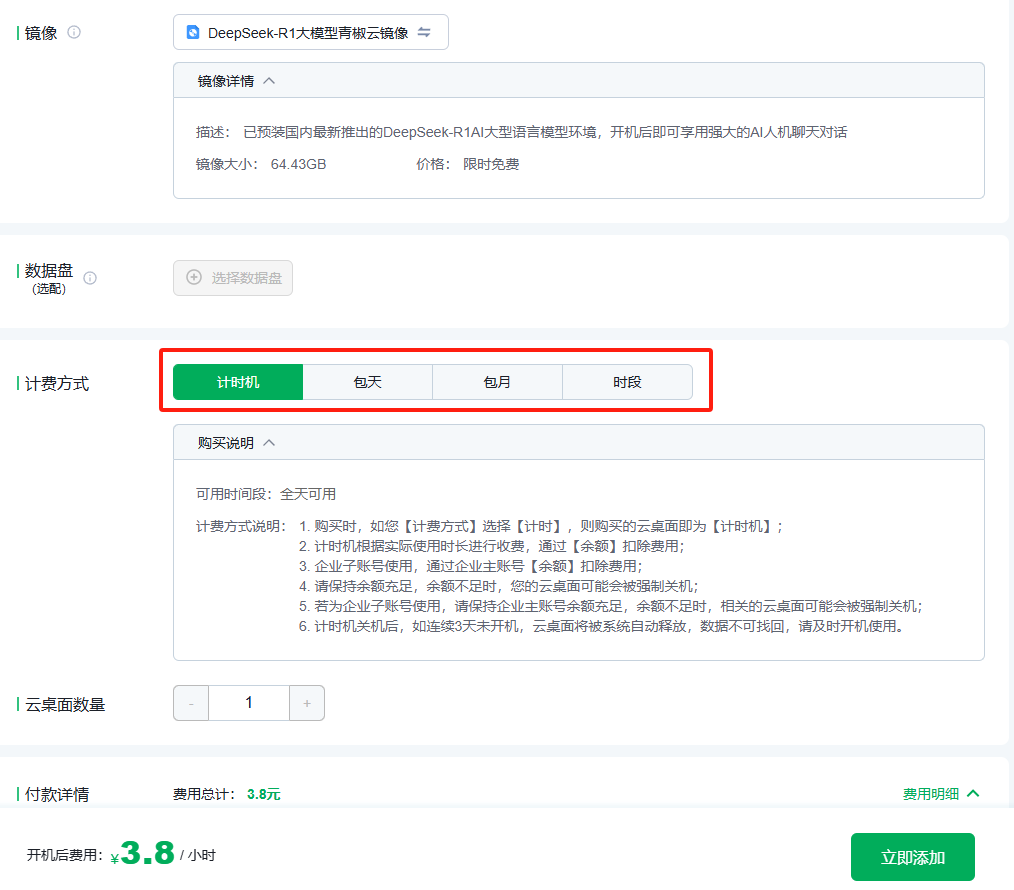Click rule 4 line about 余额不足 强制关机

[499, 586]
